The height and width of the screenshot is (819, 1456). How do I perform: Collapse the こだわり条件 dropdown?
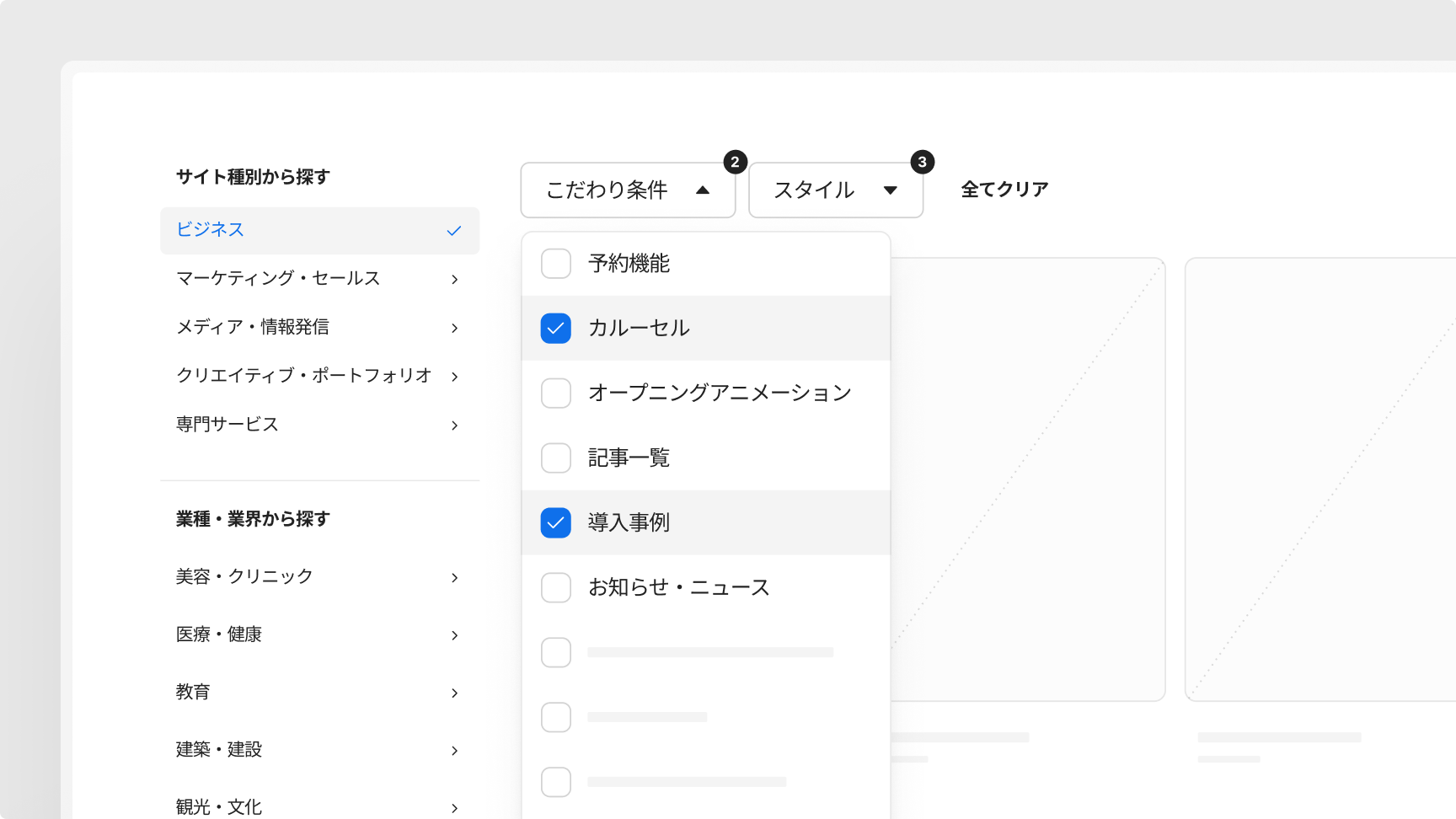pos(628,190)
